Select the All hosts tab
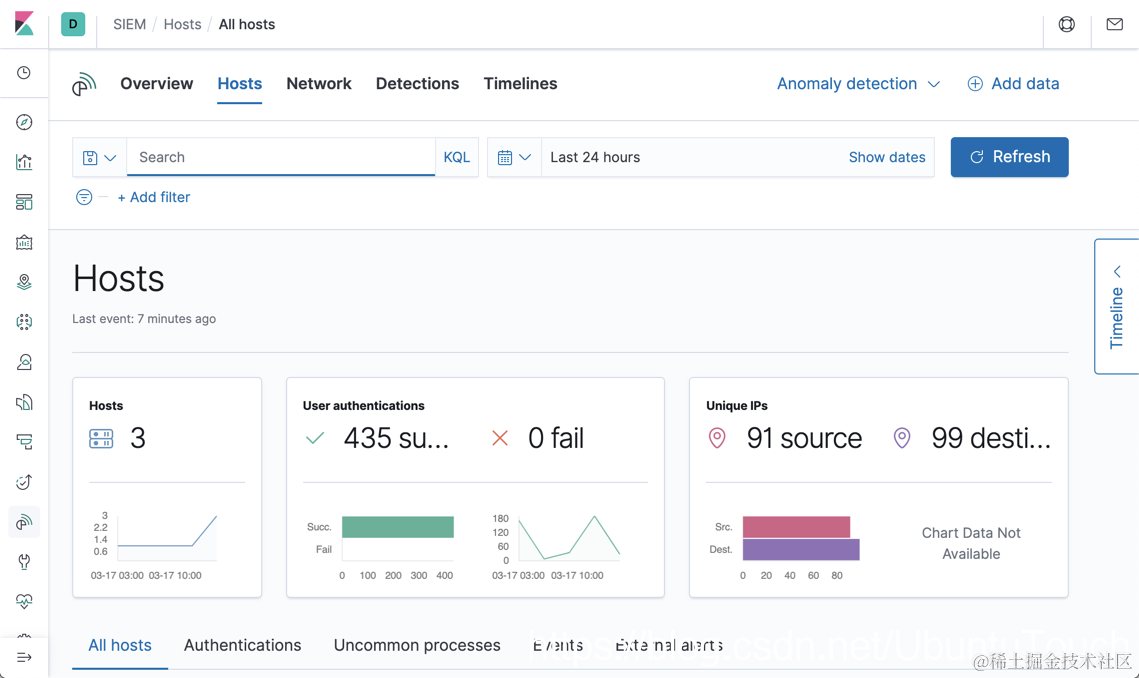 [x=120, y=645]
